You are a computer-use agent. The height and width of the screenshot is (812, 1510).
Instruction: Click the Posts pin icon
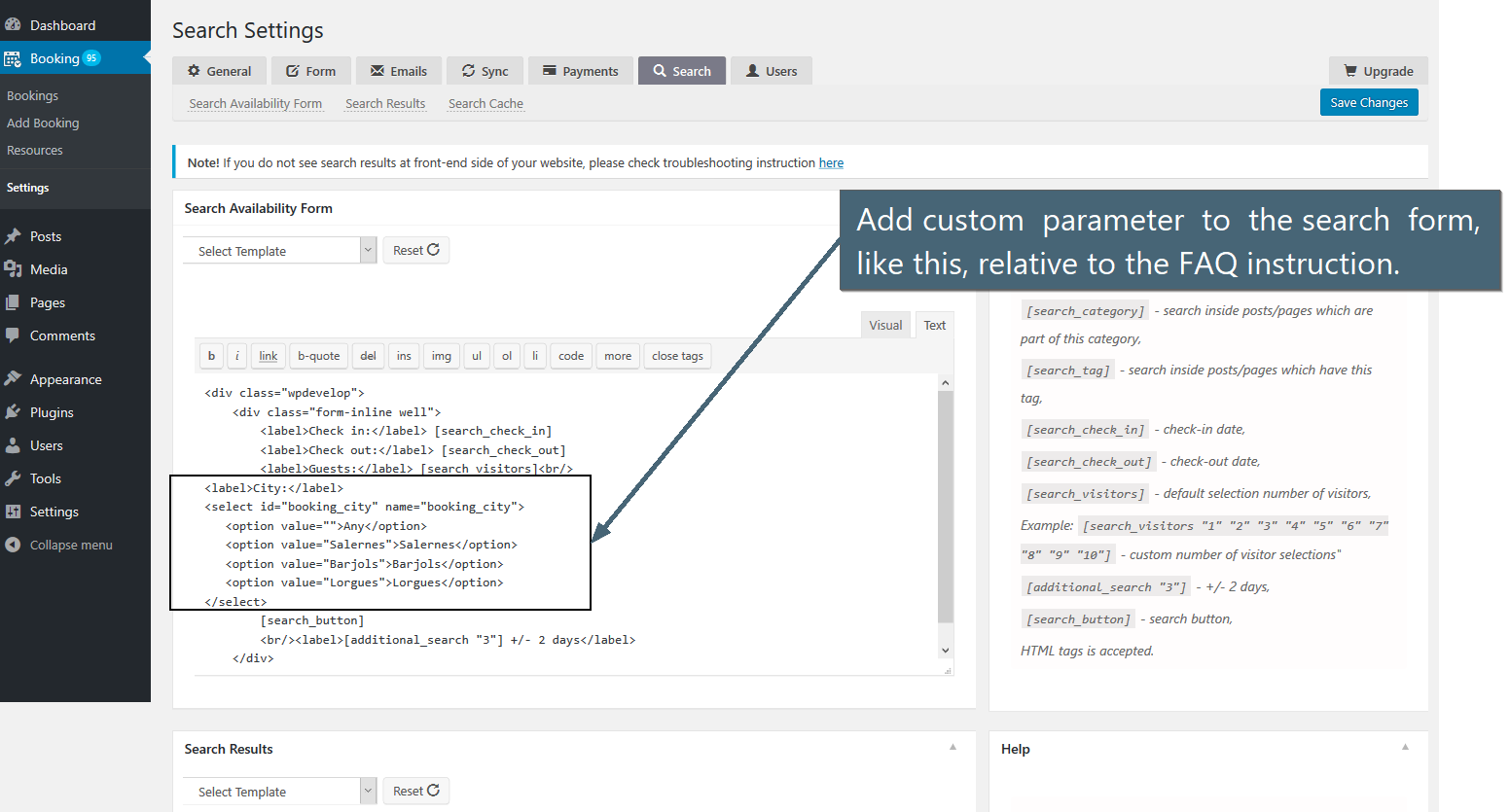coord(13,236)
